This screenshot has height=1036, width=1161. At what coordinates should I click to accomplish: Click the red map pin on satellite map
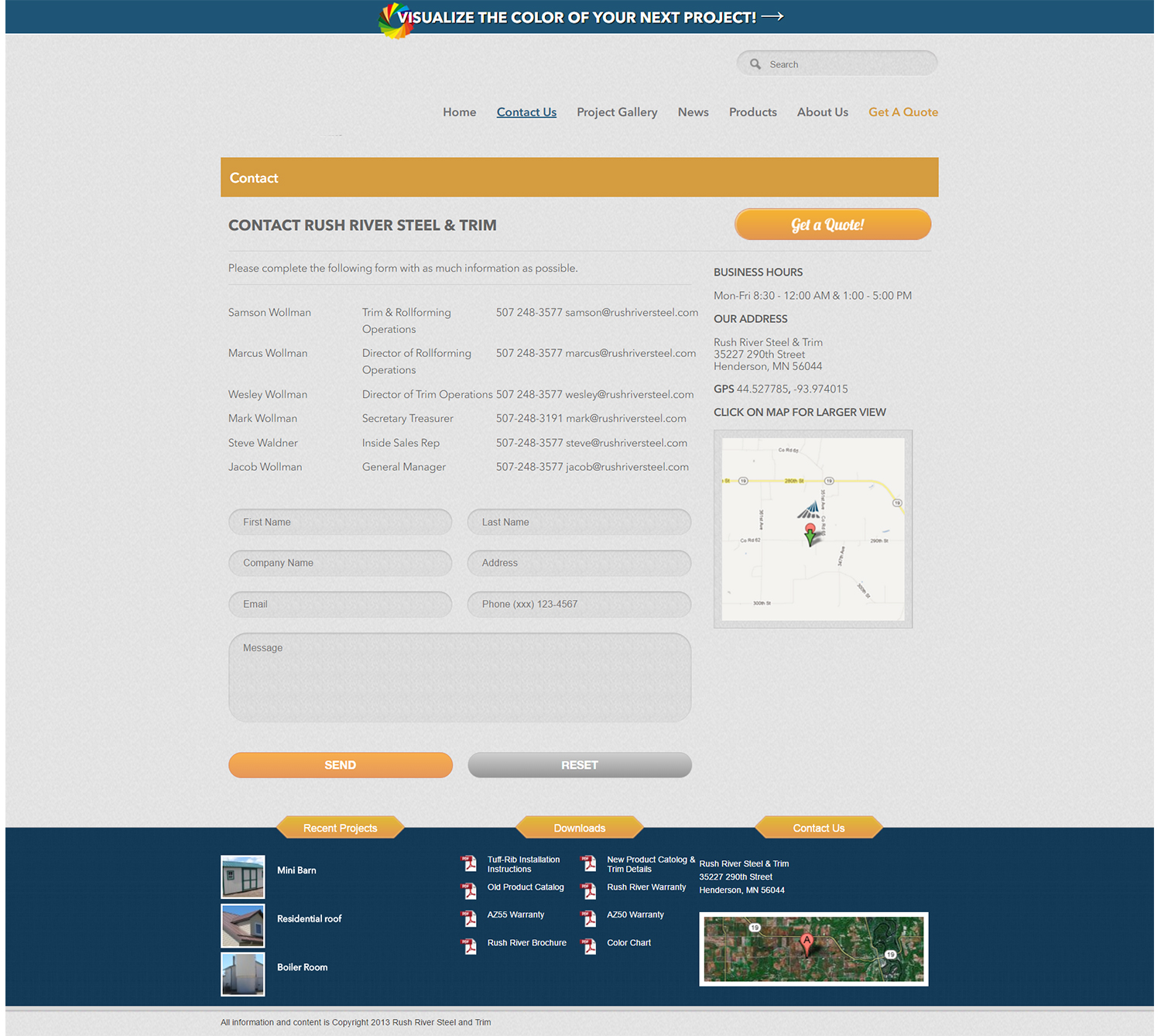tap(807, 944)
